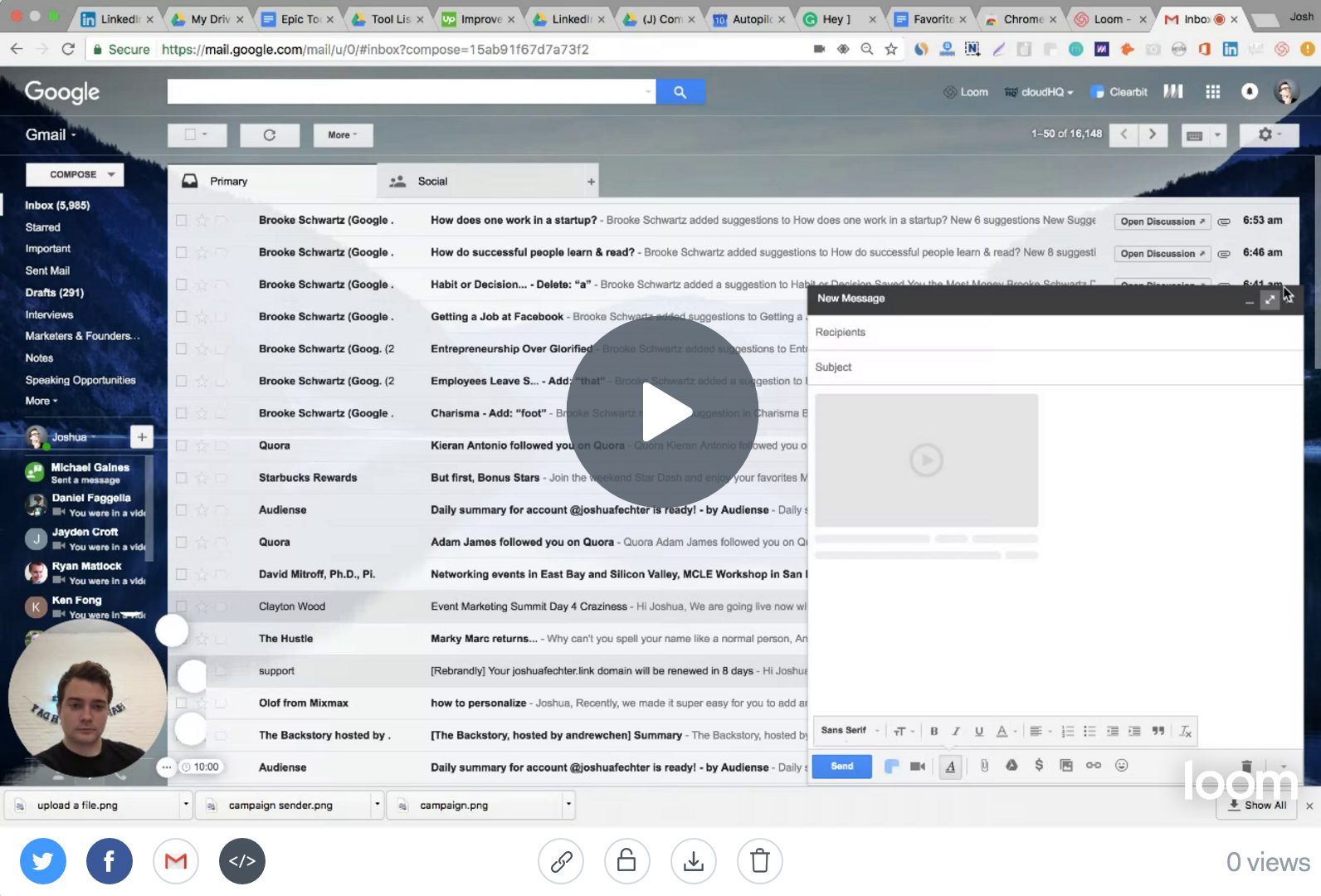Click the Recipients field
The image size is (1321, 896).
1055,333
